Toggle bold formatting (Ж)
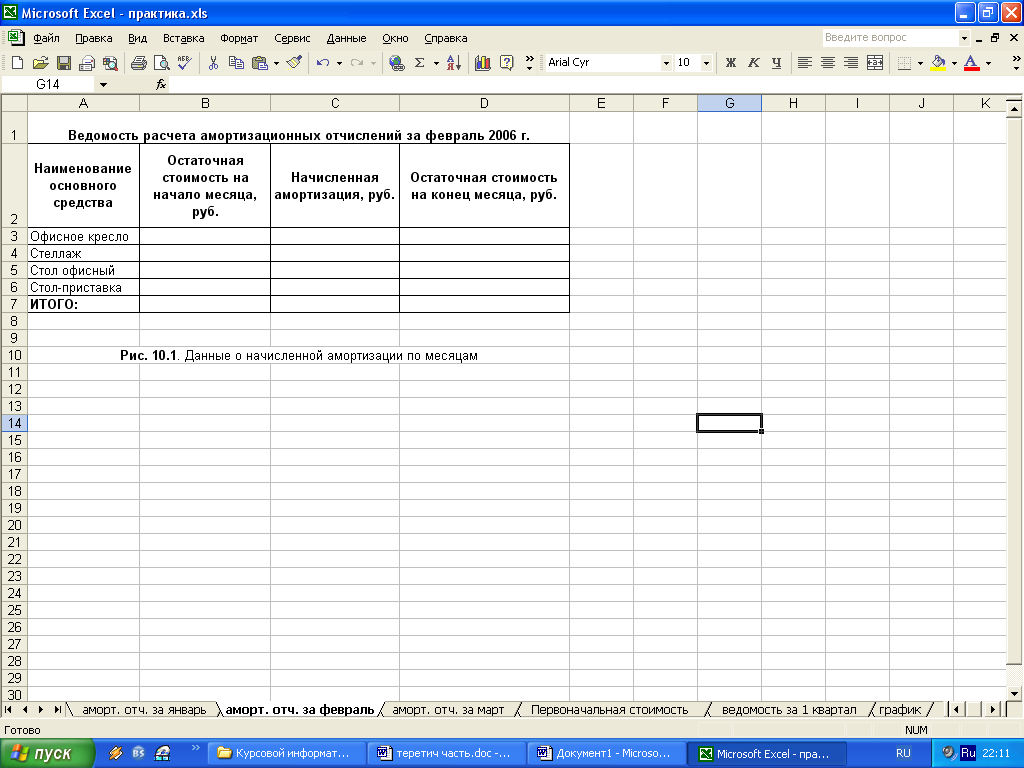The image size is (1024, 768). (731, 63)
